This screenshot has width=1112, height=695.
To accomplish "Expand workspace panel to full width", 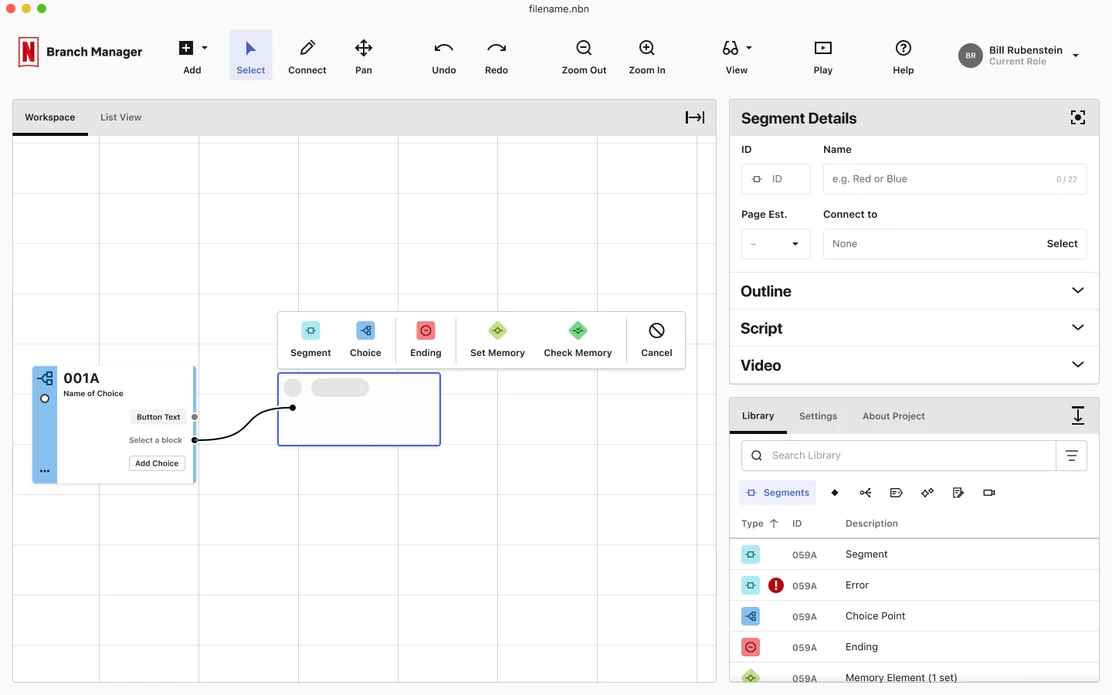I will pos(694,117).
